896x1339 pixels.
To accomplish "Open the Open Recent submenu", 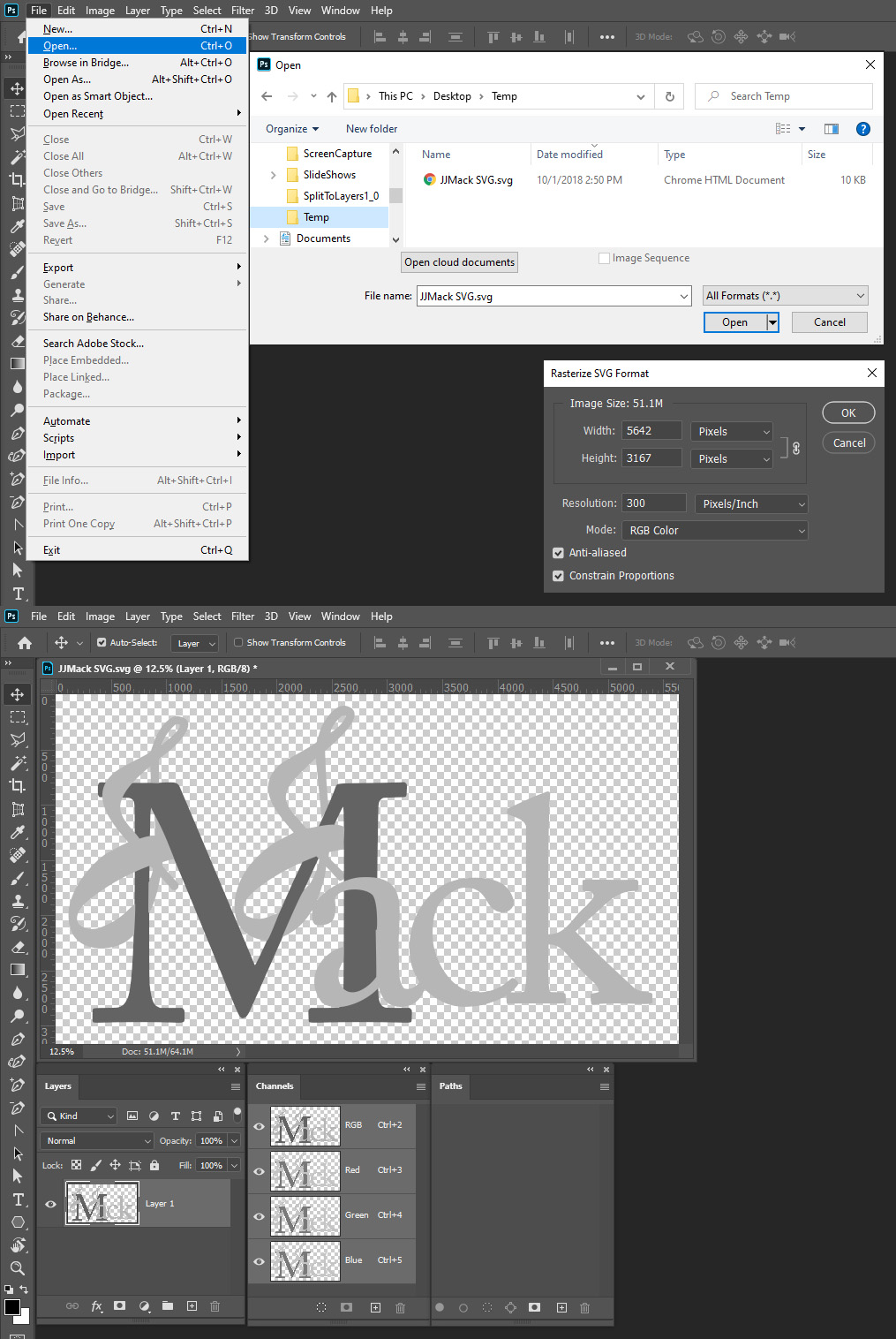I will point(73,113).
